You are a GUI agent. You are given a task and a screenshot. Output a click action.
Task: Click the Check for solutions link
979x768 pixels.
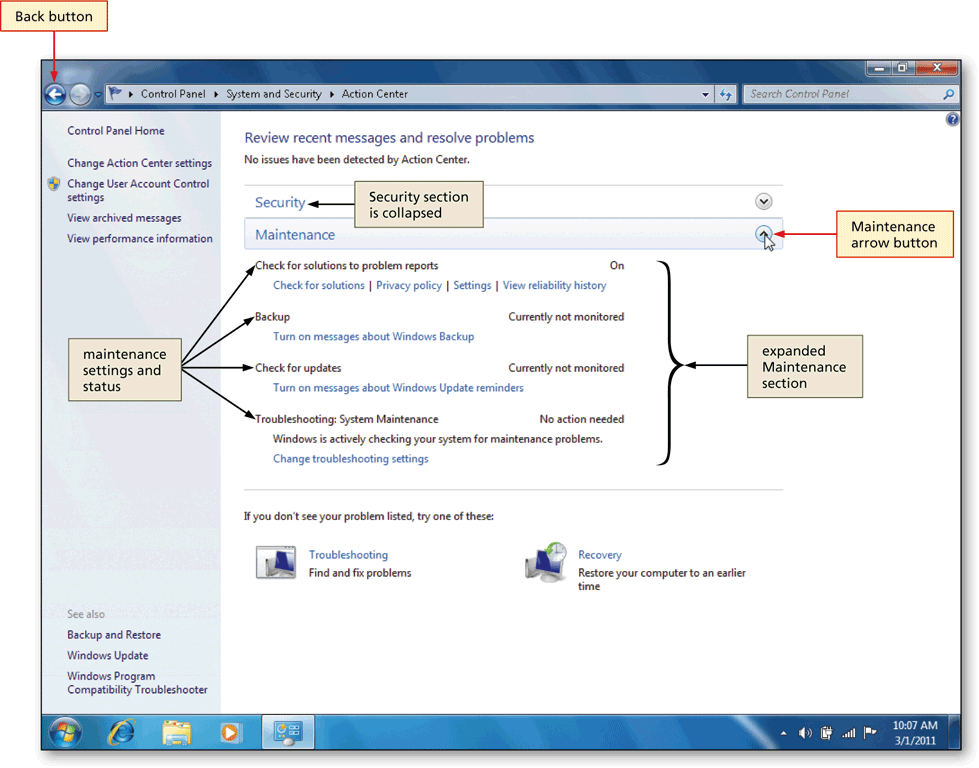pyautogui.click(x=319, y=285)
